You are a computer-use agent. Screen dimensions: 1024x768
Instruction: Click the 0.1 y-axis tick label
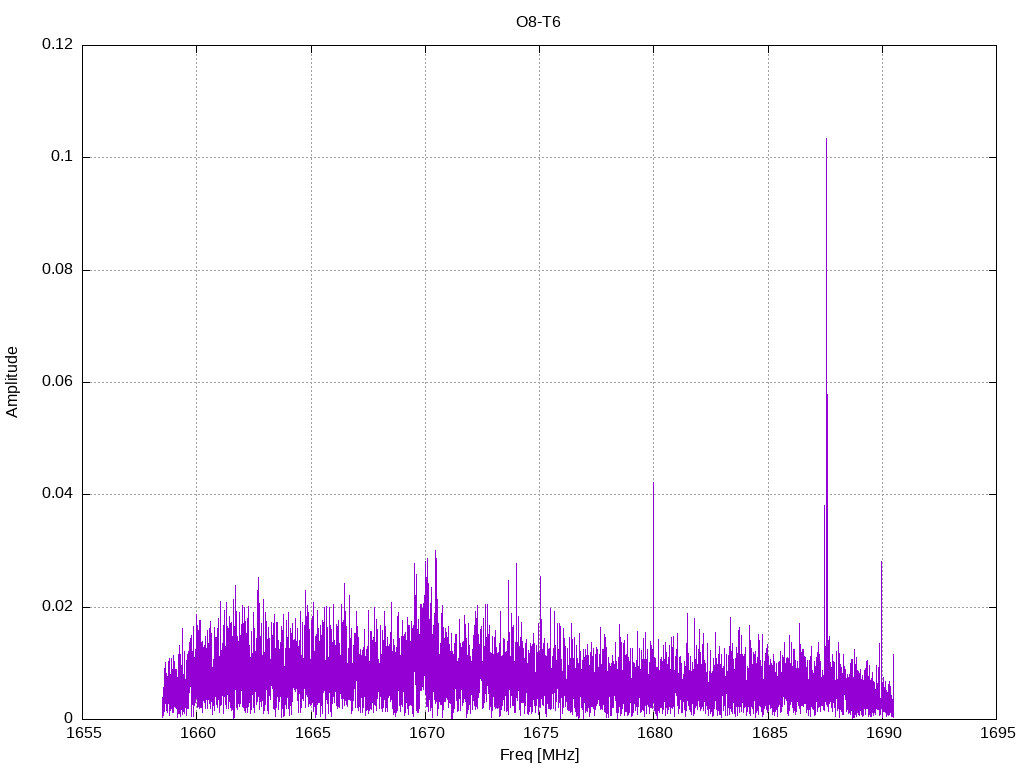(x=62, y=157)
